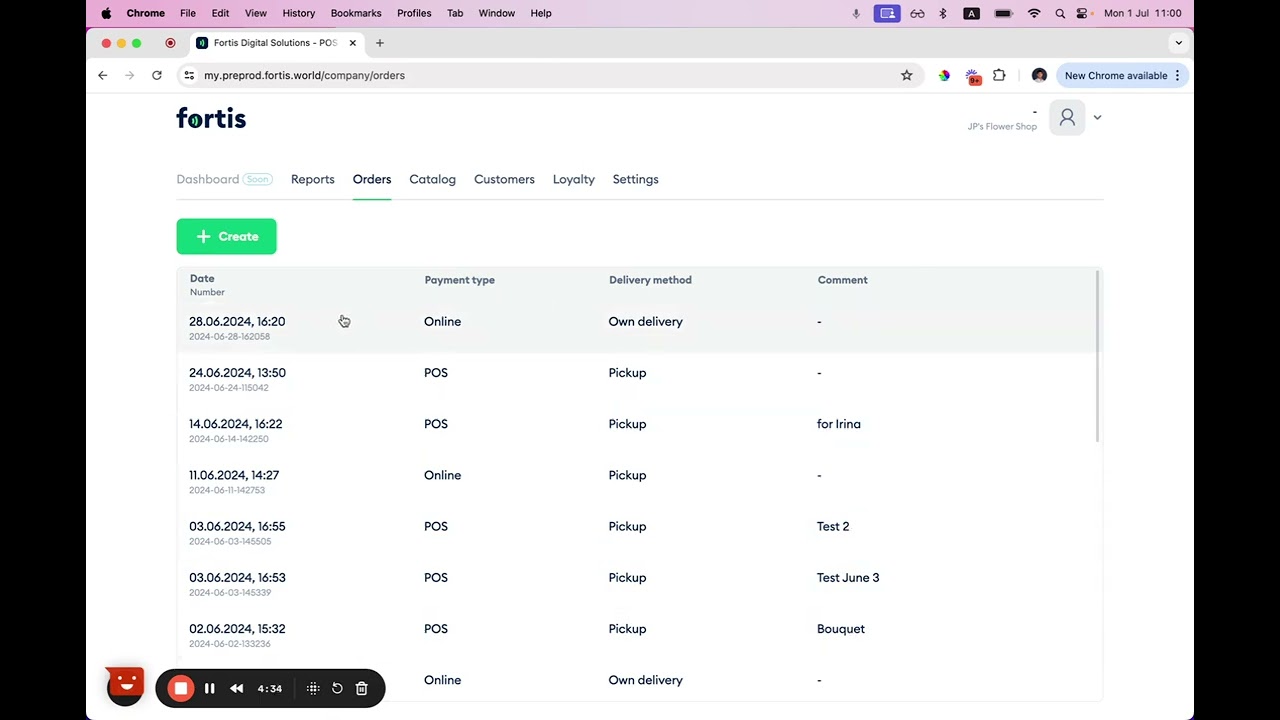
Task: Open a new tab with plus icon
Action: tap(380, 43)
